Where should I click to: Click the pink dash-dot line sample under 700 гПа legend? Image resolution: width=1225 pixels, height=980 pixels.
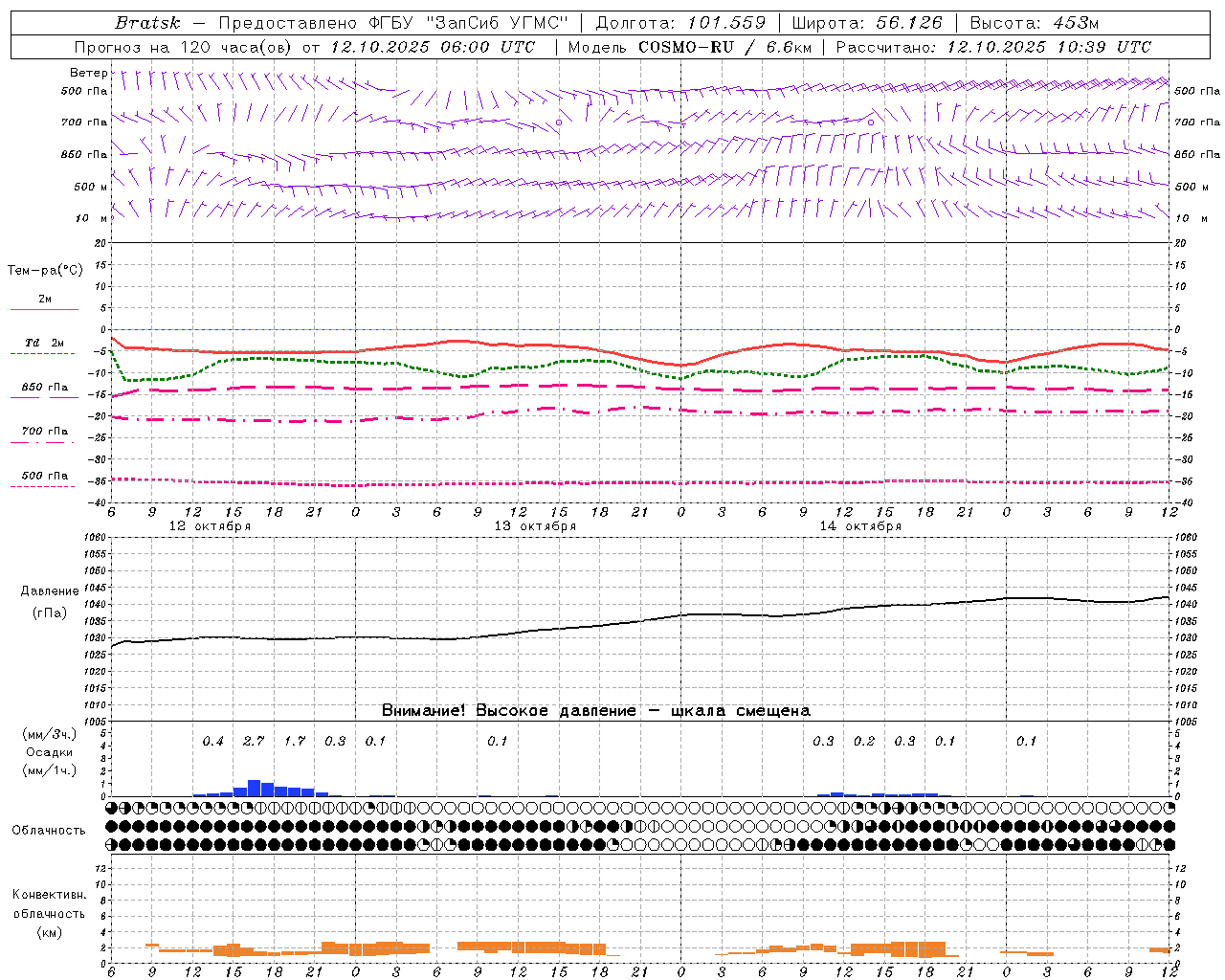tap(43, 443)
